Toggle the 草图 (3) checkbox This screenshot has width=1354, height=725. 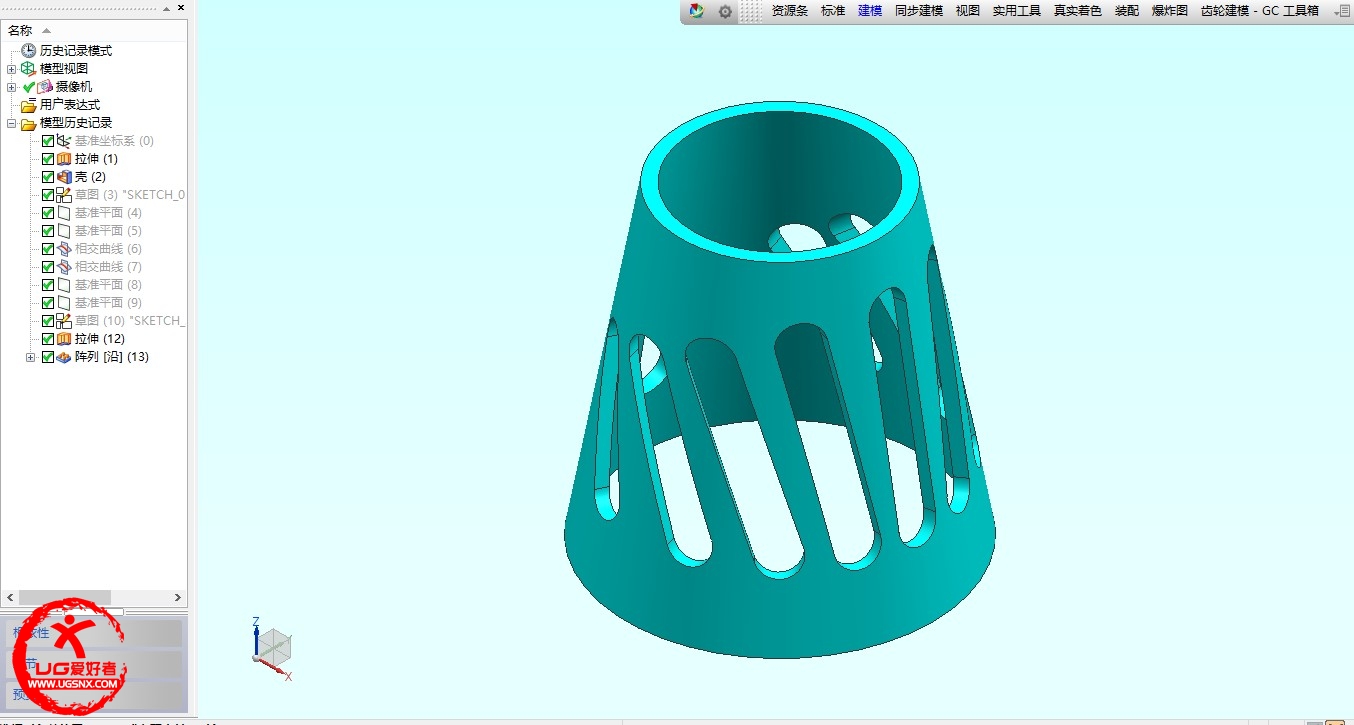point(48,195)
